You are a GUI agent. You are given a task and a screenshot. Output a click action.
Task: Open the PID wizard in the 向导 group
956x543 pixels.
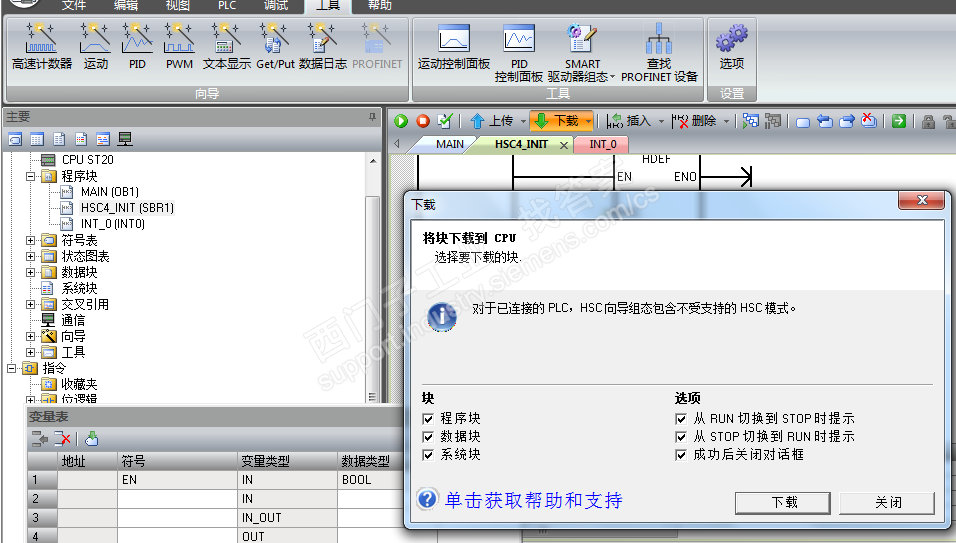pos(137,46)
